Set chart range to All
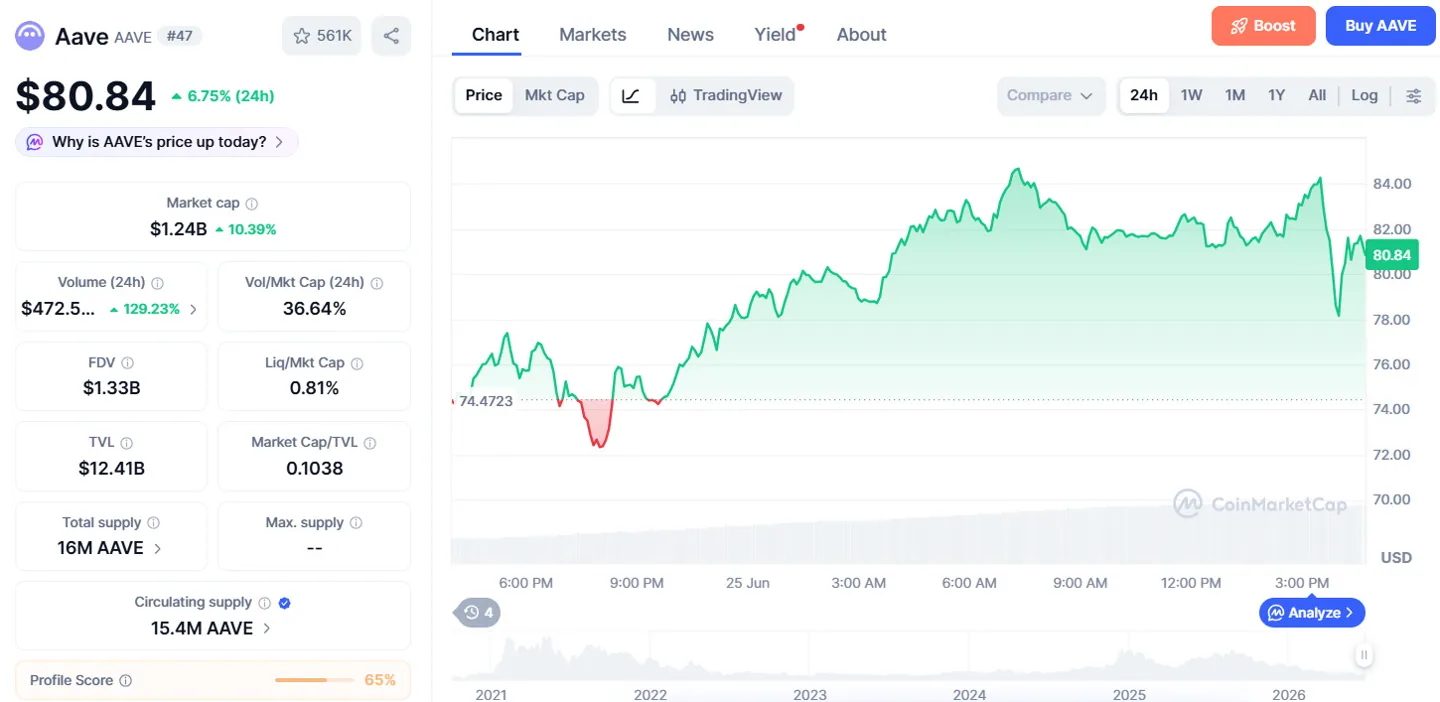 tap(1317, 95)
